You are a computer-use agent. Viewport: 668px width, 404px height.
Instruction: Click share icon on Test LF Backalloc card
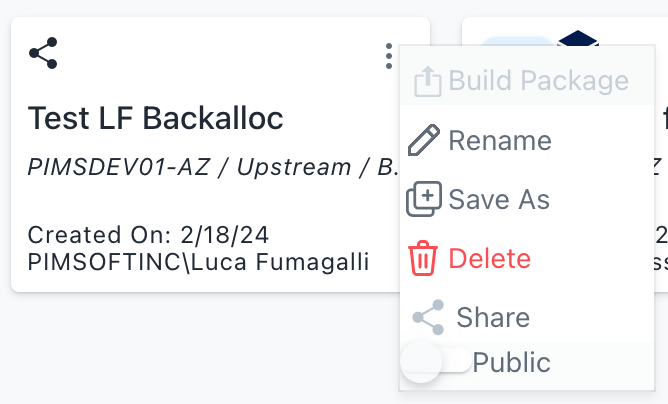[43, 52]
